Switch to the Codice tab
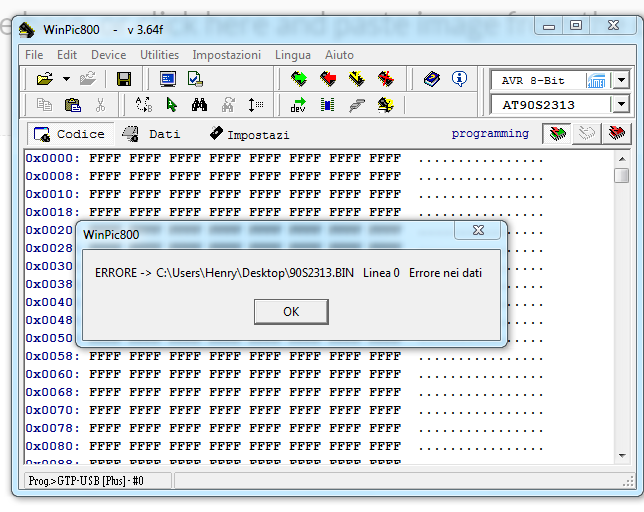The width and height of the screenshot is (644, 512). 71,134
